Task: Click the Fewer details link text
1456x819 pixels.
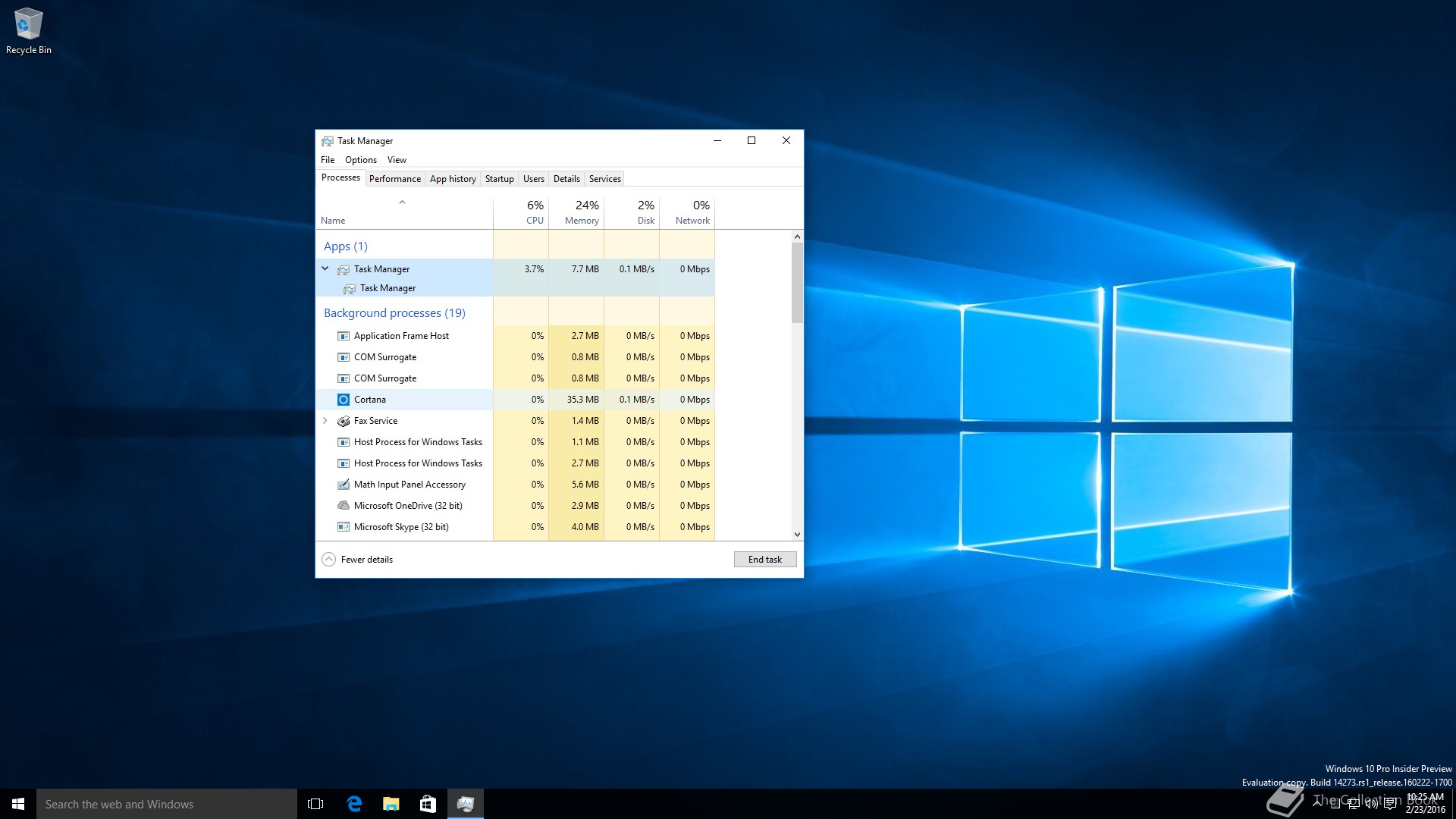Action: [x=367, y=560]
